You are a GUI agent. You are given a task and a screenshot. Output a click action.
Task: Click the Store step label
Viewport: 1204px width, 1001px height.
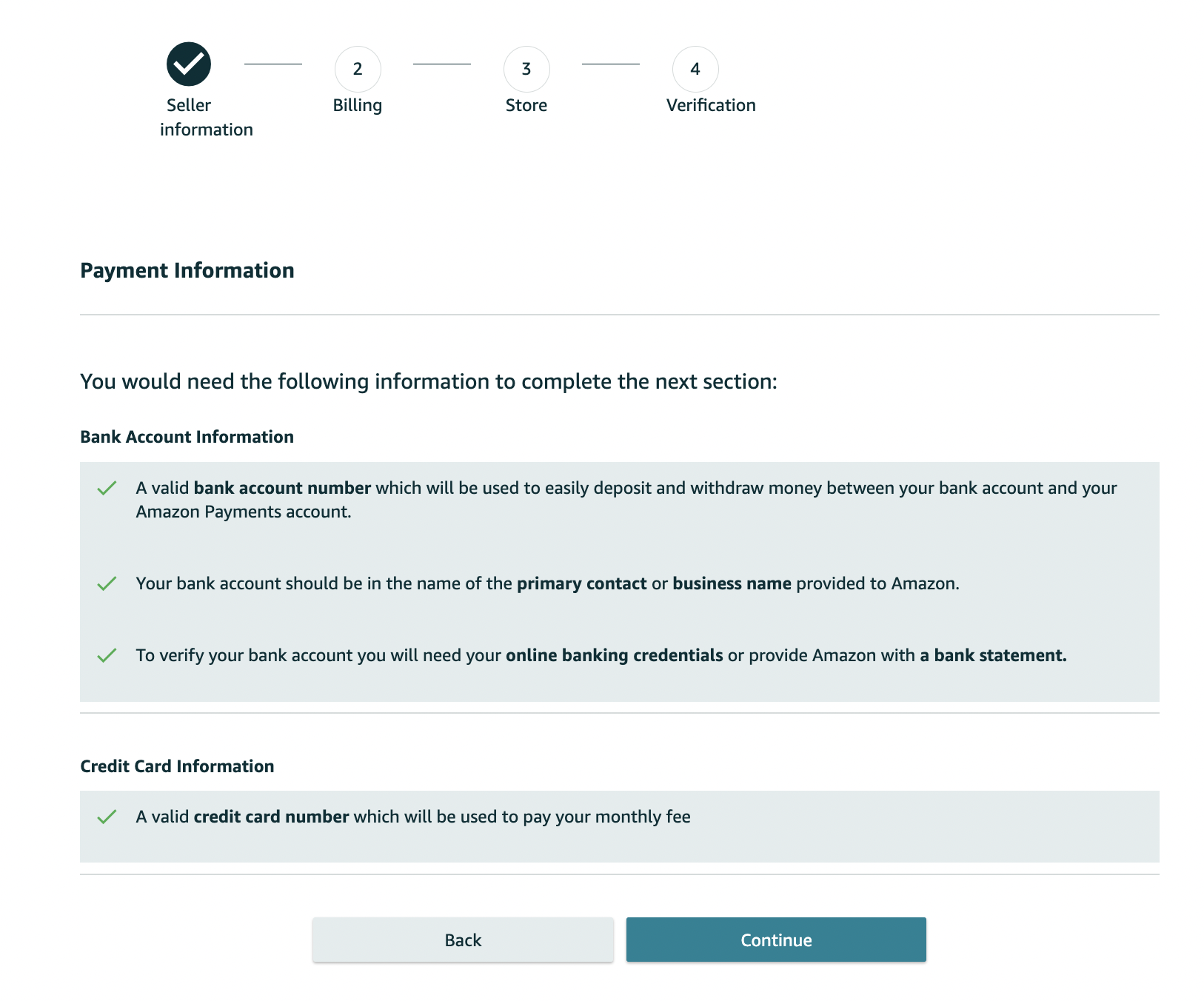coord(526,105)
